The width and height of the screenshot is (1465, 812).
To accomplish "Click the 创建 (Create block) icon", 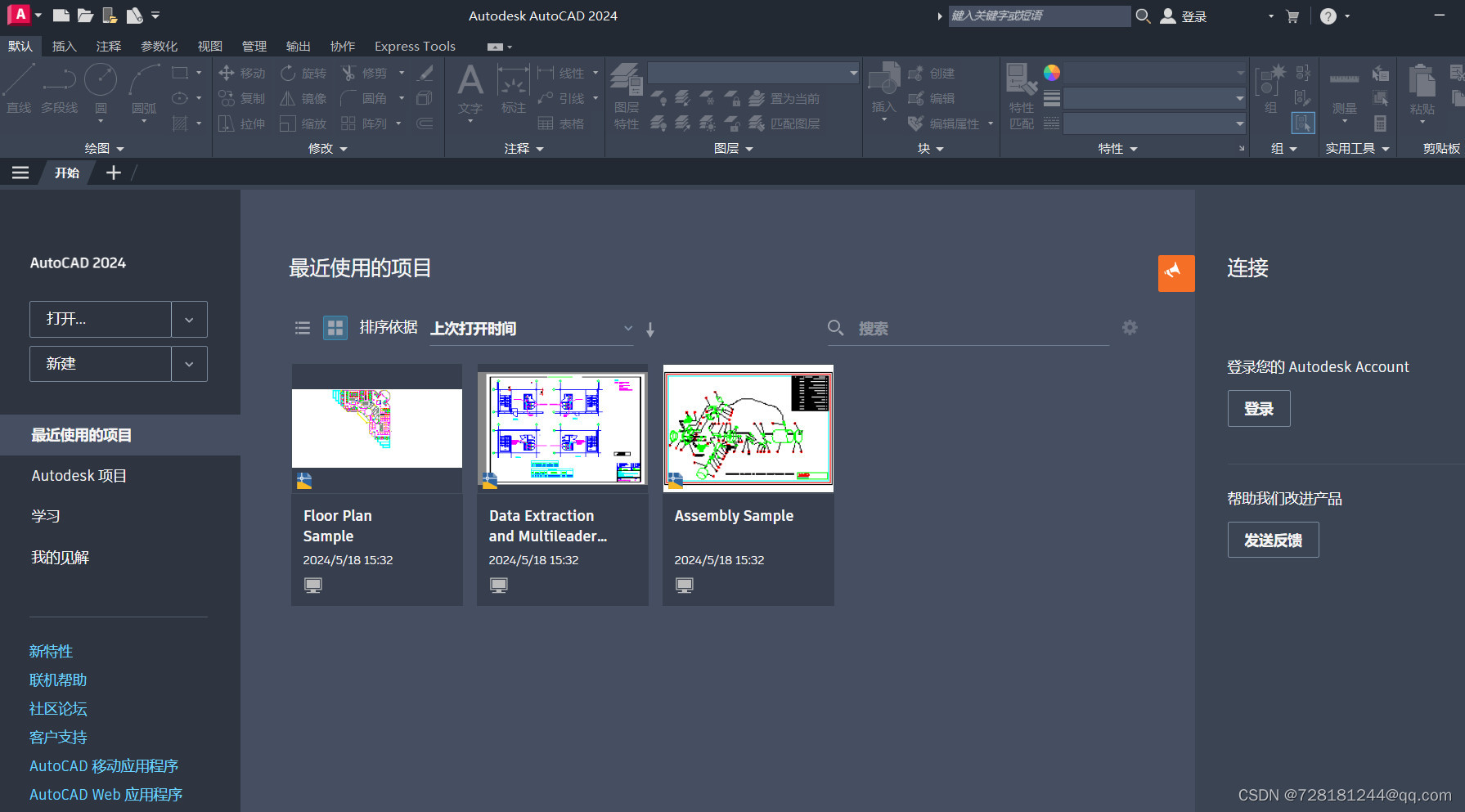I will point(932,74).
